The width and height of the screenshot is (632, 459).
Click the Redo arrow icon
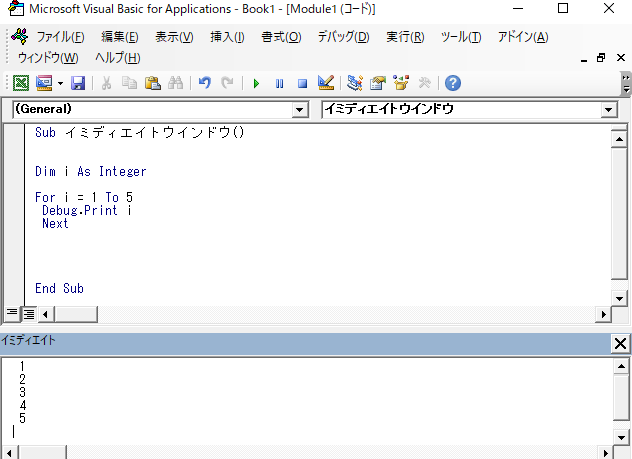(228, 83)
